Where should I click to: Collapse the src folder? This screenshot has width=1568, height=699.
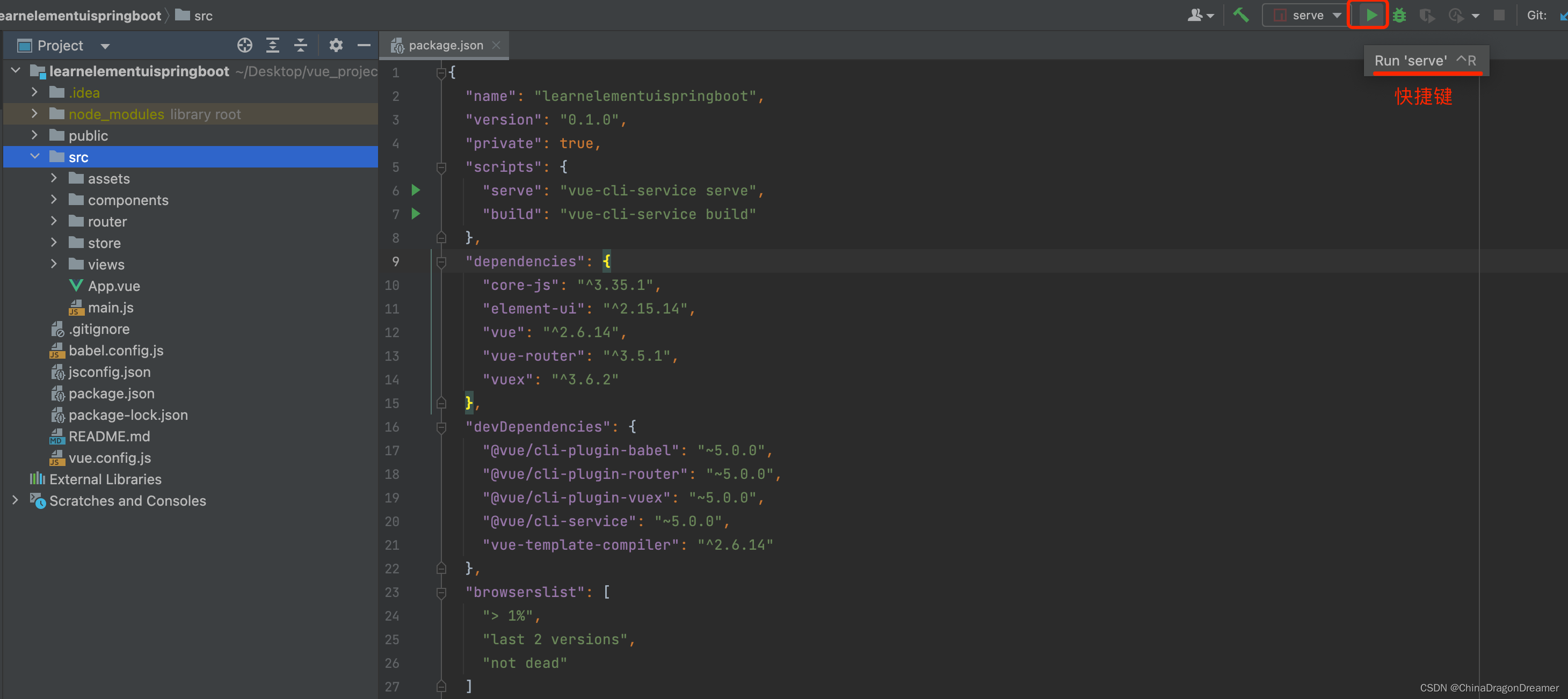coord(35,156)
